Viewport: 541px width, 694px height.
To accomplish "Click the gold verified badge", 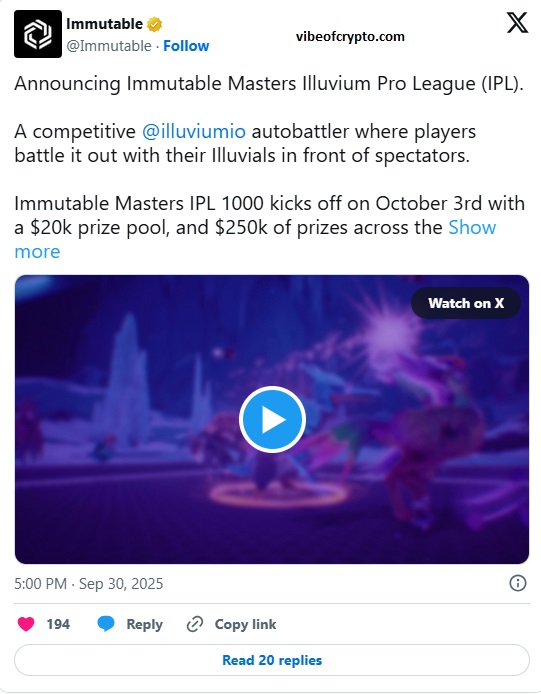I will point(154,24).
